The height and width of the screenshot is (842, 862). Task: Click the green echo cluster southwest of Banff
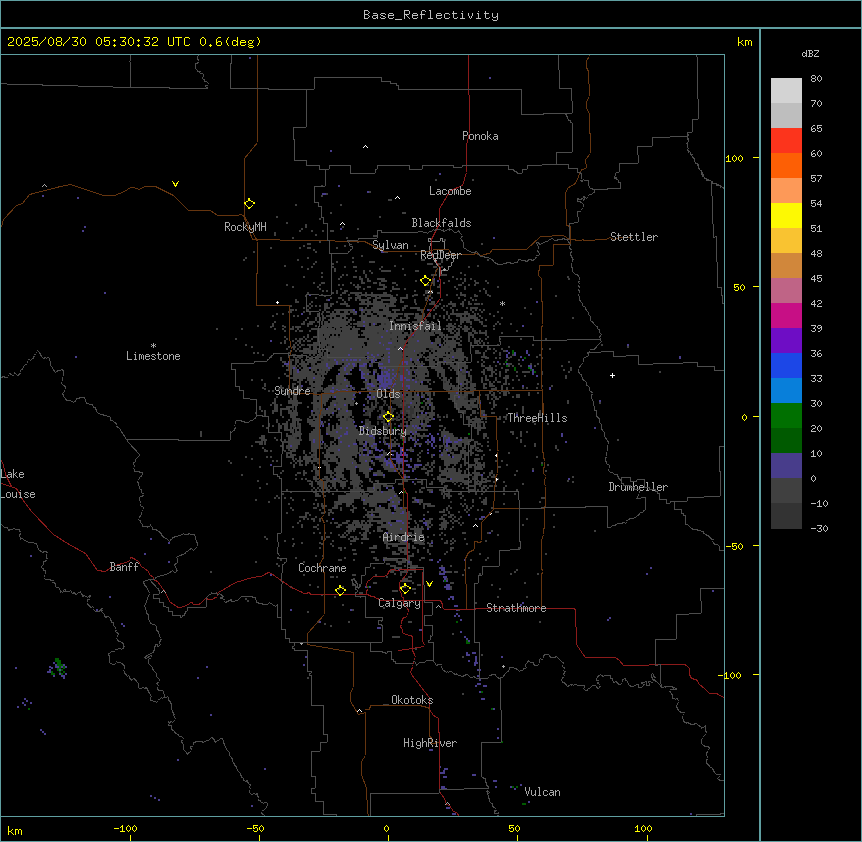pyautogui.click(x=58, y=667)
